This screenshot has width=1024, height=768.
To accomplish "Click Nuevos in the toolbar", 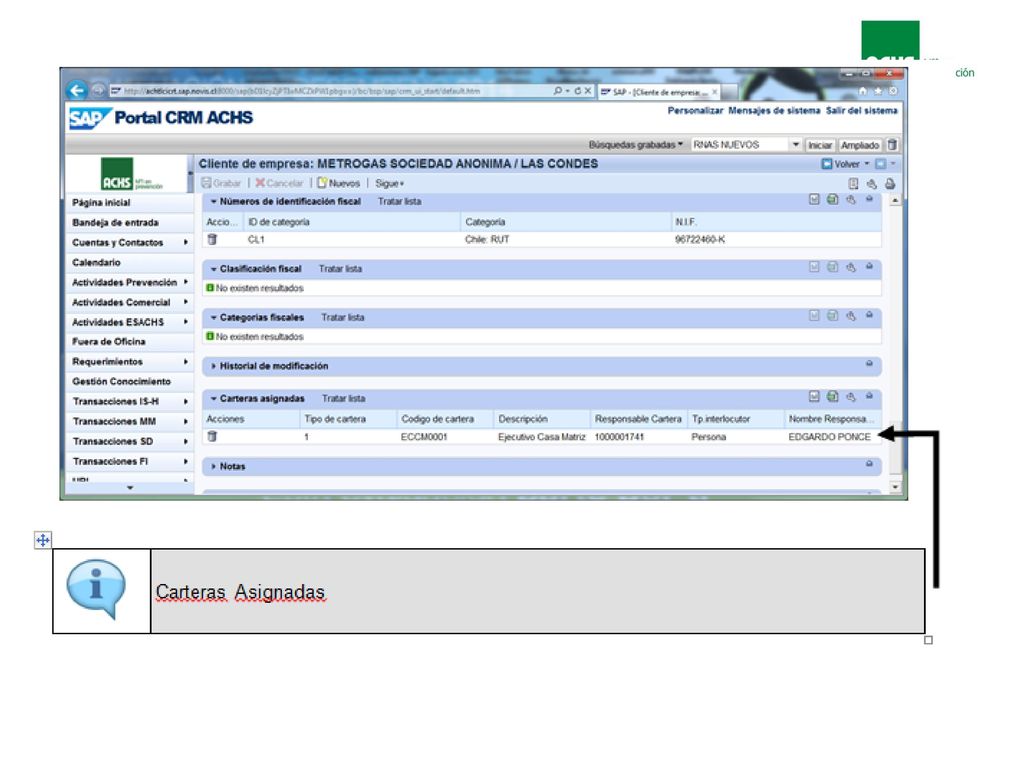I will (x=338, y=184).
